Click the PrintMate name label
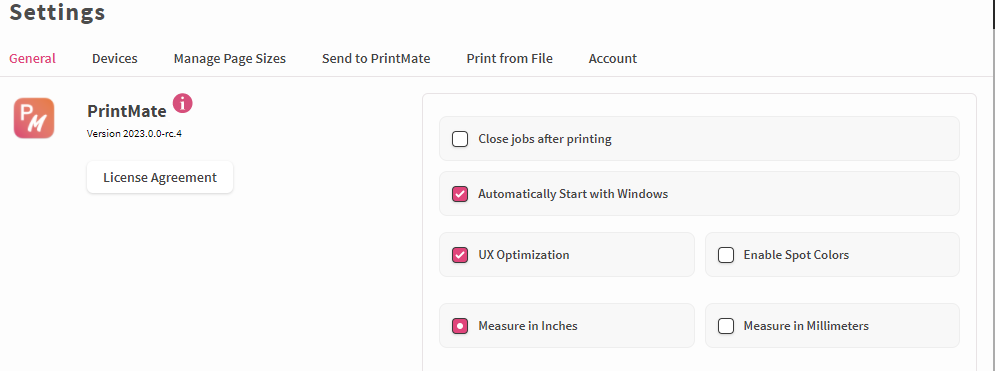 (x=127, y=111)
